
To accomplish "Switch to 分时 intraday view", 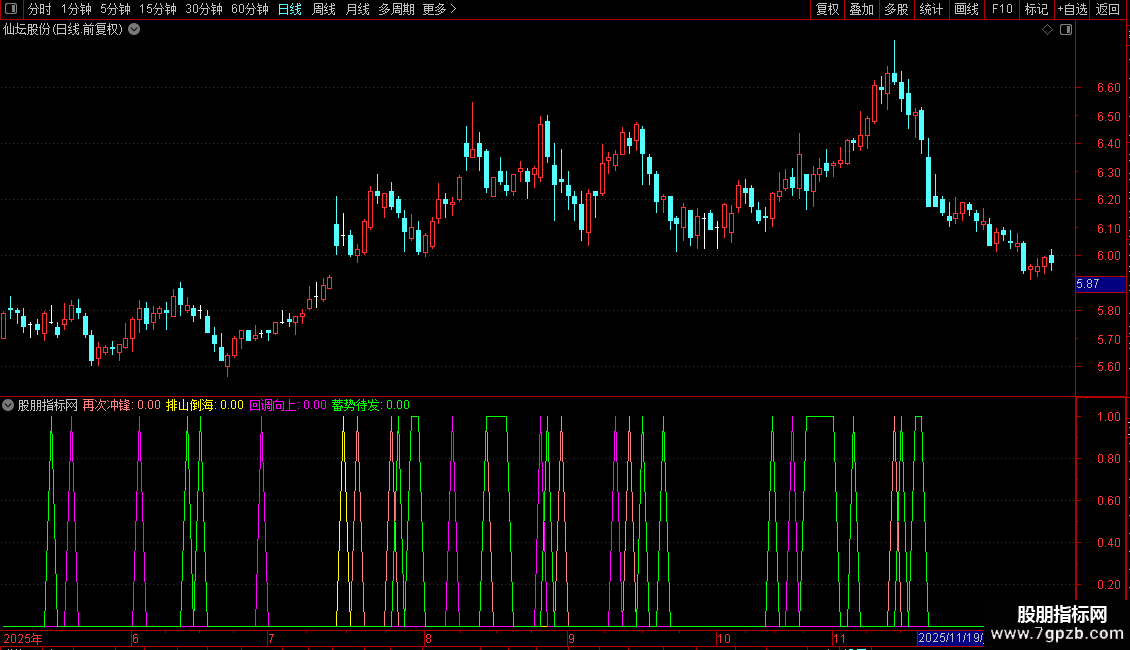I will click(x=40, y=9).
